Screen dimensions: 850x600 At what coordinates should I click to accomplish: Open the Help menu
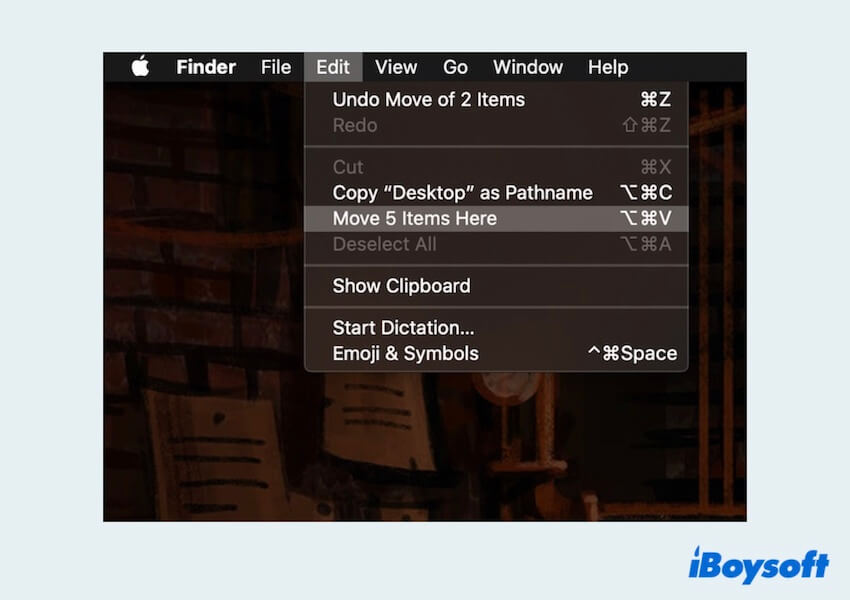608,67
